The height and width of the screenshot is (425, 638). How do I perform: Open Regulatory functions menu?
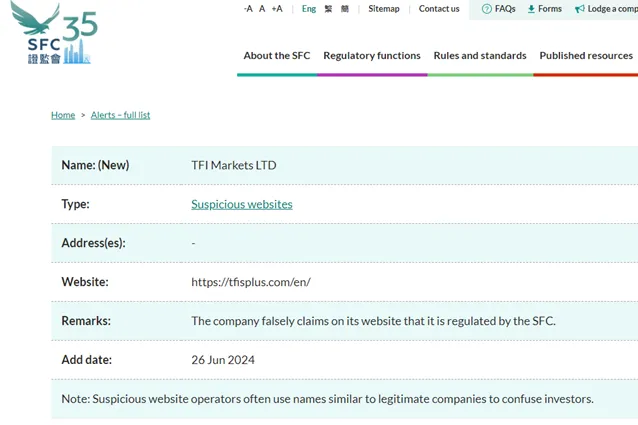372,55
